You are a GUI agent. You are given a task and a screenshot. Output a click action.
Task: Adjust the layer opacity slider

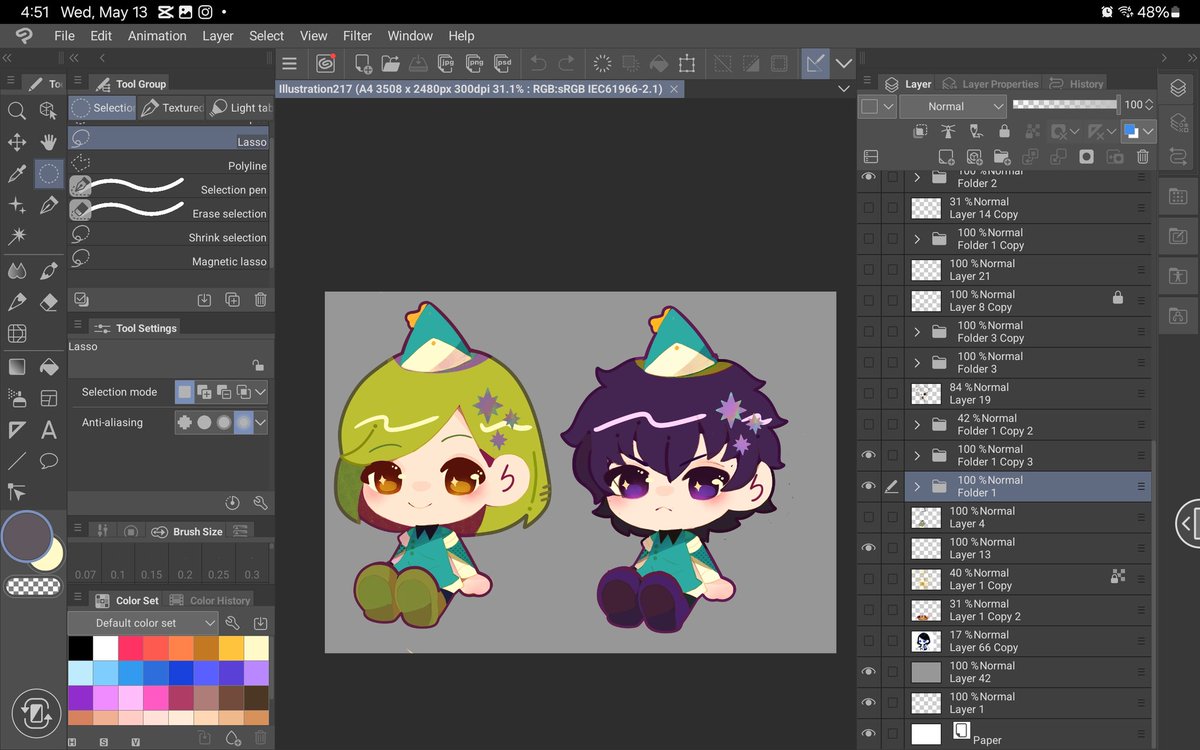(x=1065, y=104)
